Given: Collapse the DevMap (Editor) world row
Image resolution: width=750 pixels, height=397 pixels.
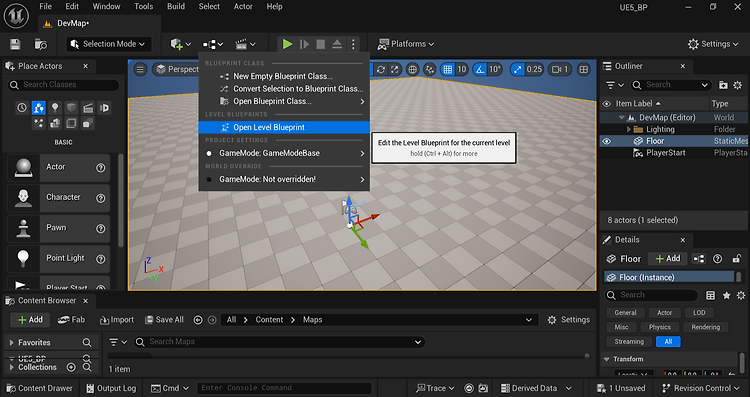Looking at the screenshot, I should [621, 118].
